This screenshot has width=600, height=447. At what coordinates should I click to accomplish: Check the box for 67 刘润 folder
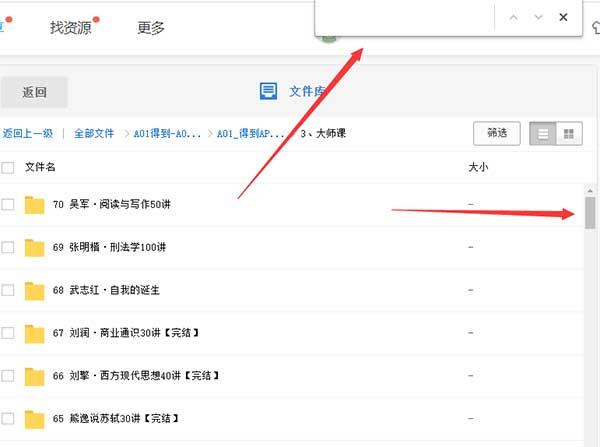coord(8,333)
